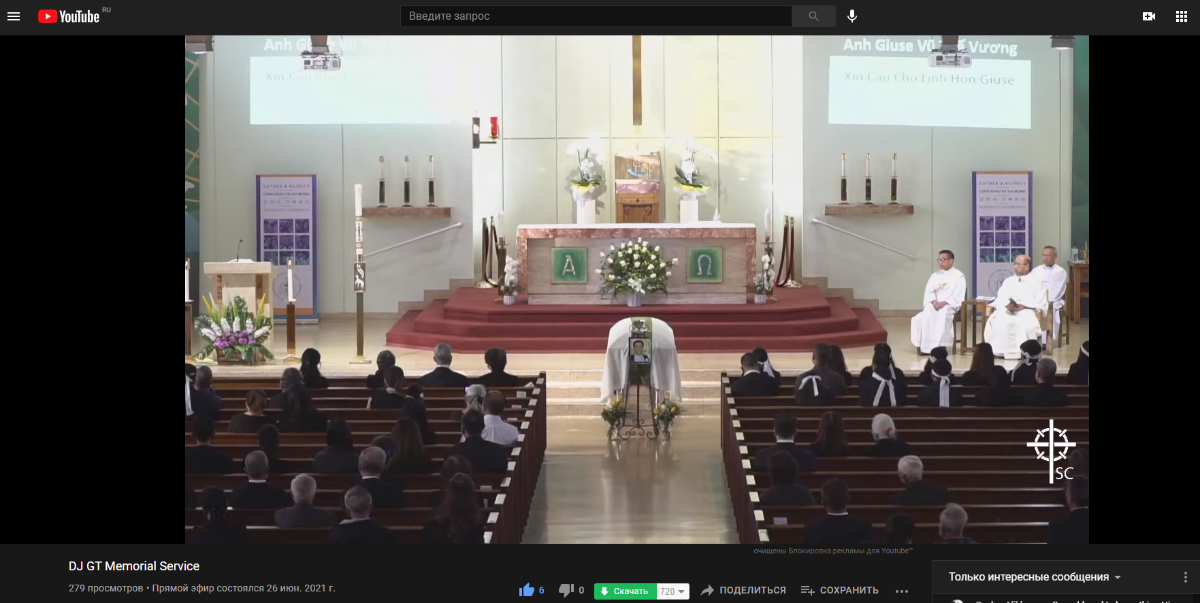Click the ad-block notice text below player
Image resolution: width=1200 pixels, height=603 pixels.
[x=833, y=550]
